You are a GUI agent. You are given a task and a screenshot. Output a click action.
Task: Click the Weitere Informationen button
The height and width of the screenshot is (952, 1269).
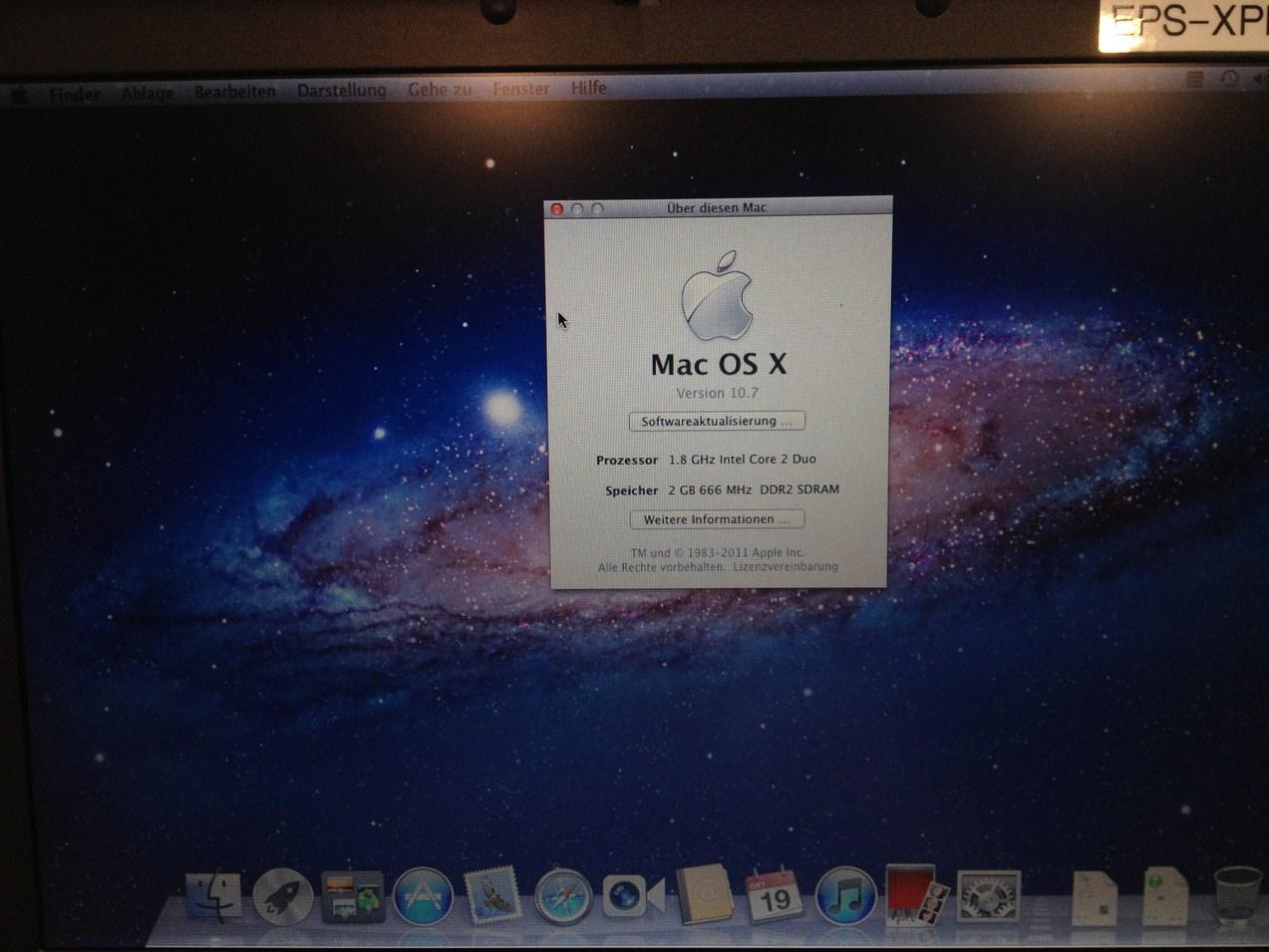pyautogui.click(x=717, y=519)
